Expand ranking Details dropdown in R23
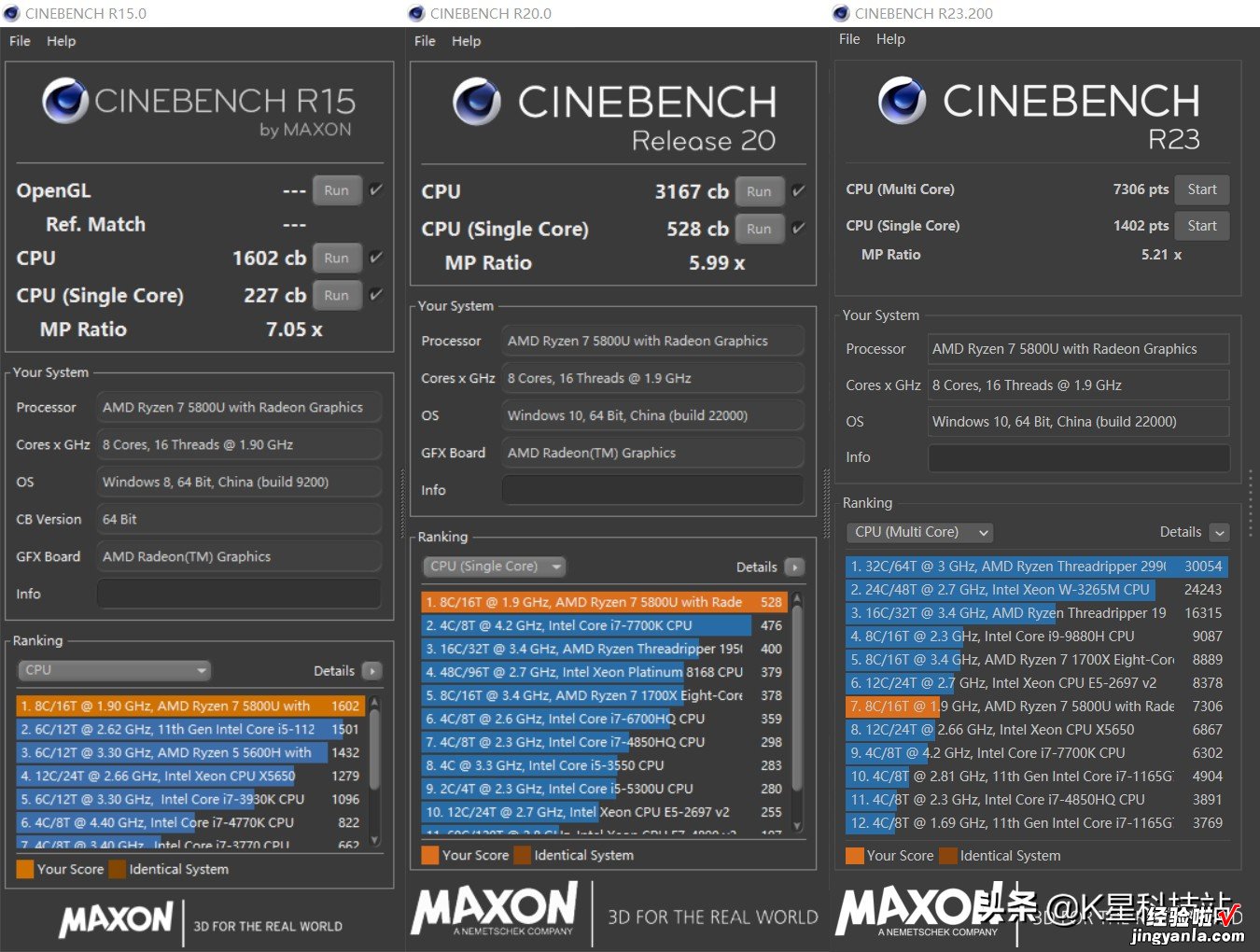Image resolution: width=1260 pixels, height=952 pixels. [1220, 532]
